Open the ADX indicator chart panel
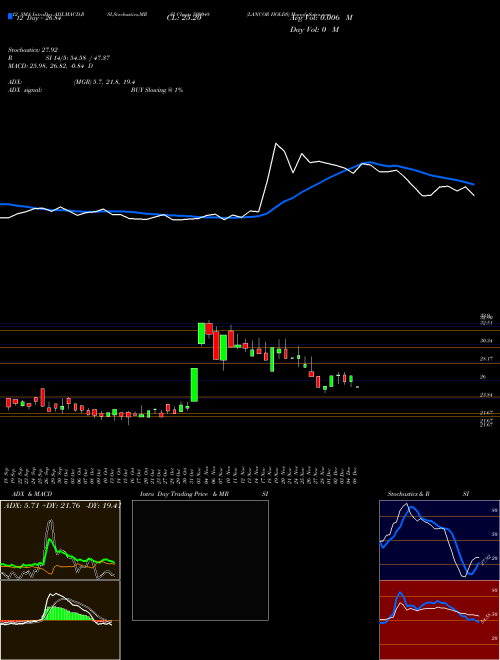The image size is (500, 660). click(x=60, y=540)
